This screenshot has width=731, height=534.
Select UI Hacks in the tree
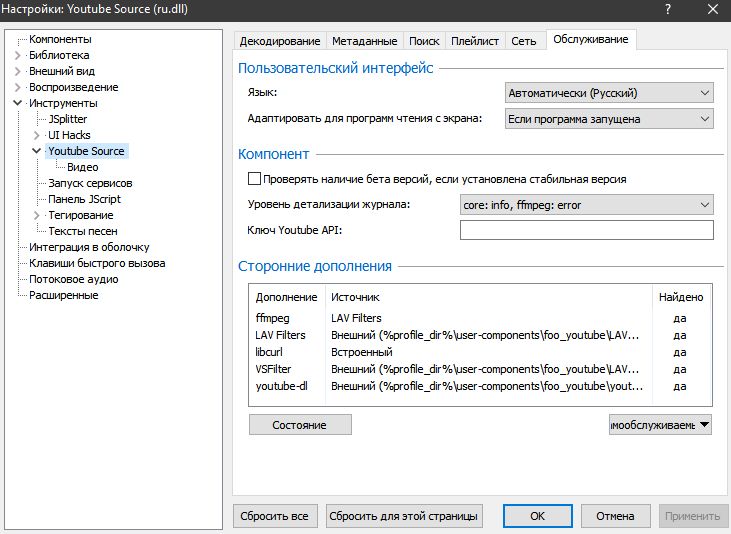click(x=69, y=135)
